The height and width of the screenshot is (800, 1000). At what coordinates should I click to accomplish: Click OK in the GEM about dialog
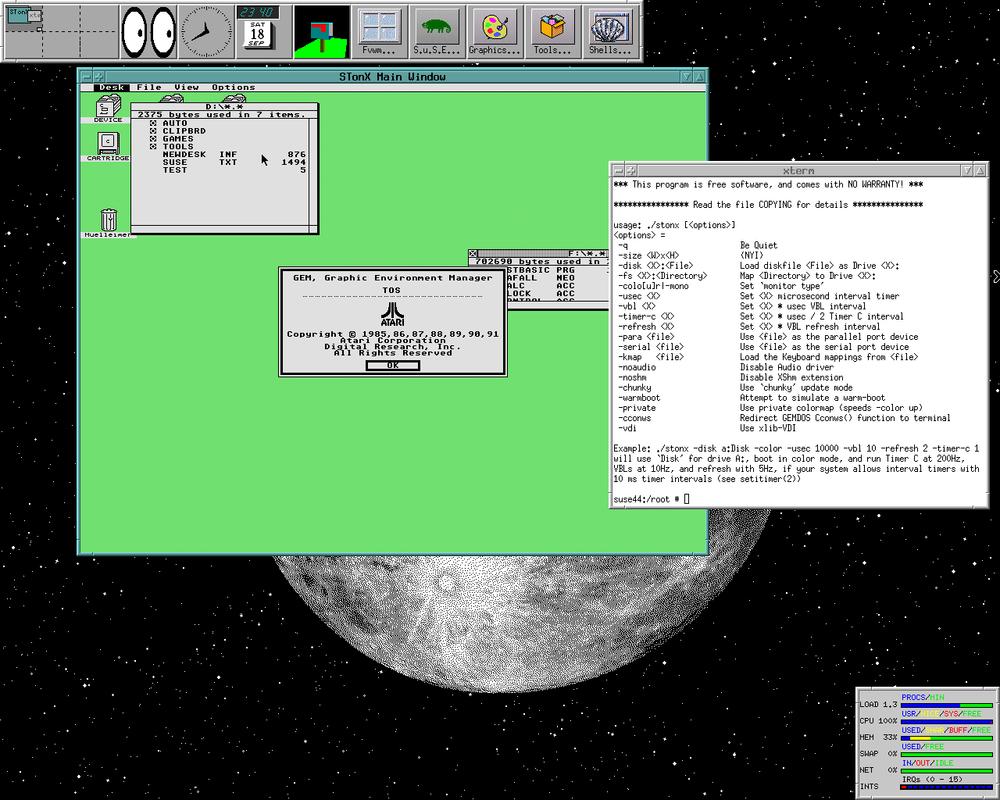pyautogui.click(x=393, y=366)
